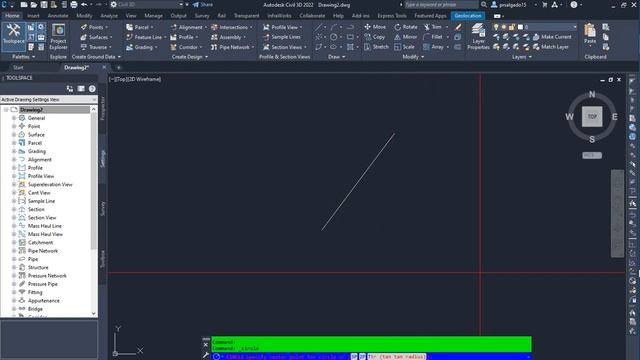Click the Match Layer tool
640x360 pixels.
(x=551, y=47)
